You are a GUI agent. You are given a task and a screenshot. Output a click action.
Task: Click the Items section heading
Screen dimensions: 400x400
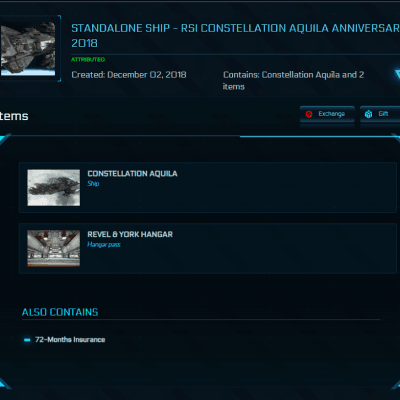[x=14, y=116]
